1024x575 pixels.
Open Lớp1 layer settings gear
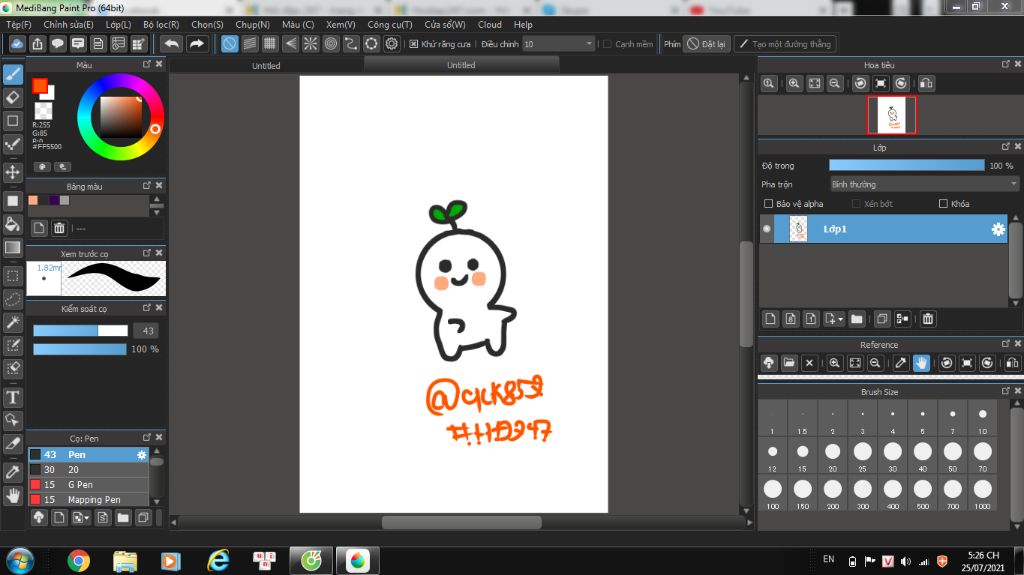coord(998,229)
